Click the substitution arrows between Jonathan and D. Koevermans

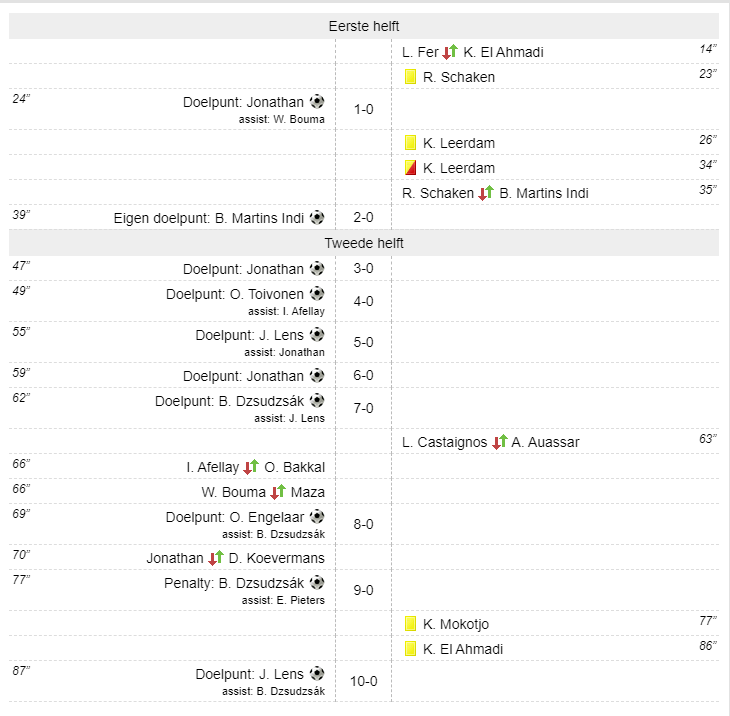[x=216, y=557]
